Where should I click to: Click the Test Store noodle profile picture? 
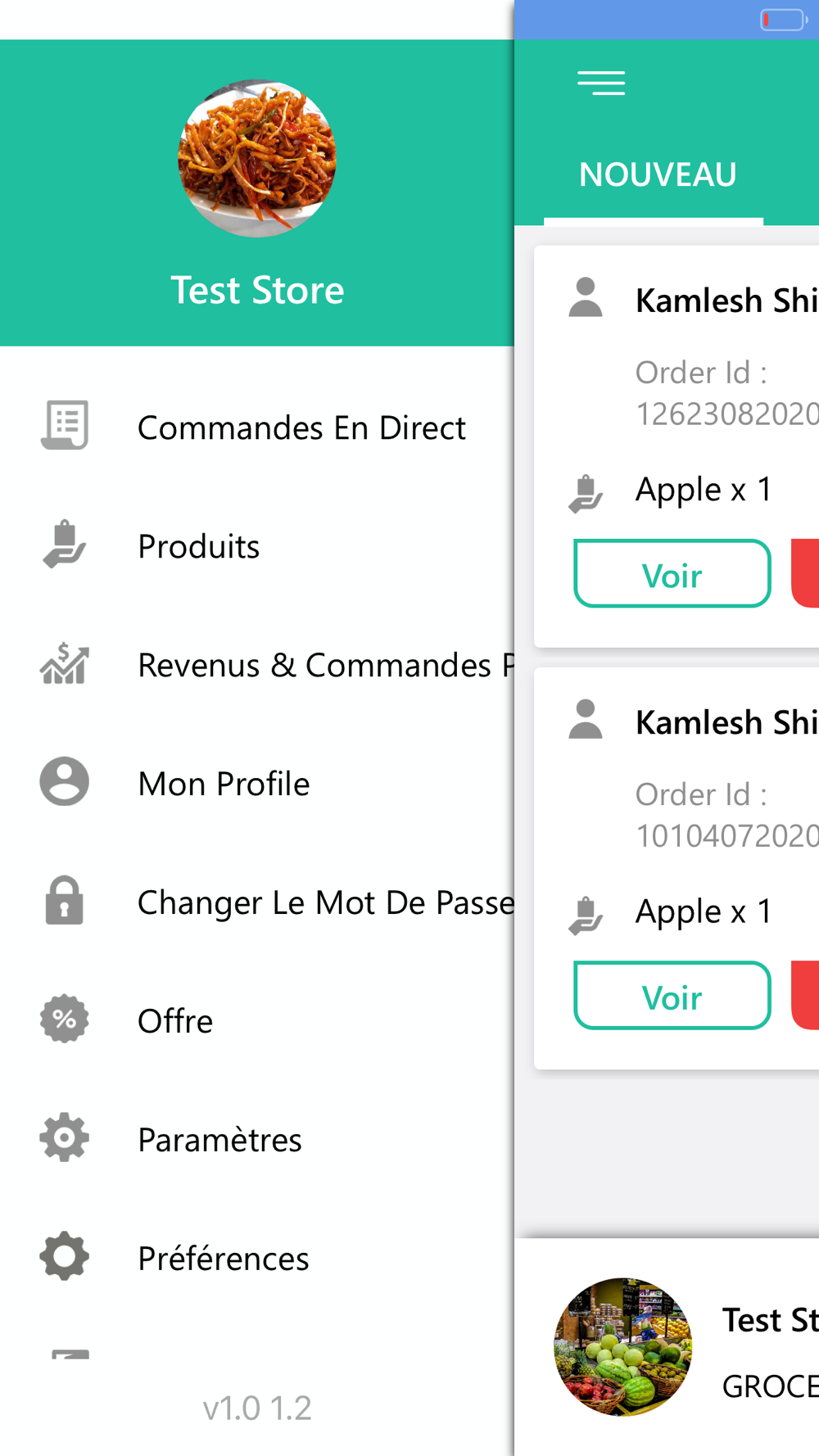click(257, 158)
